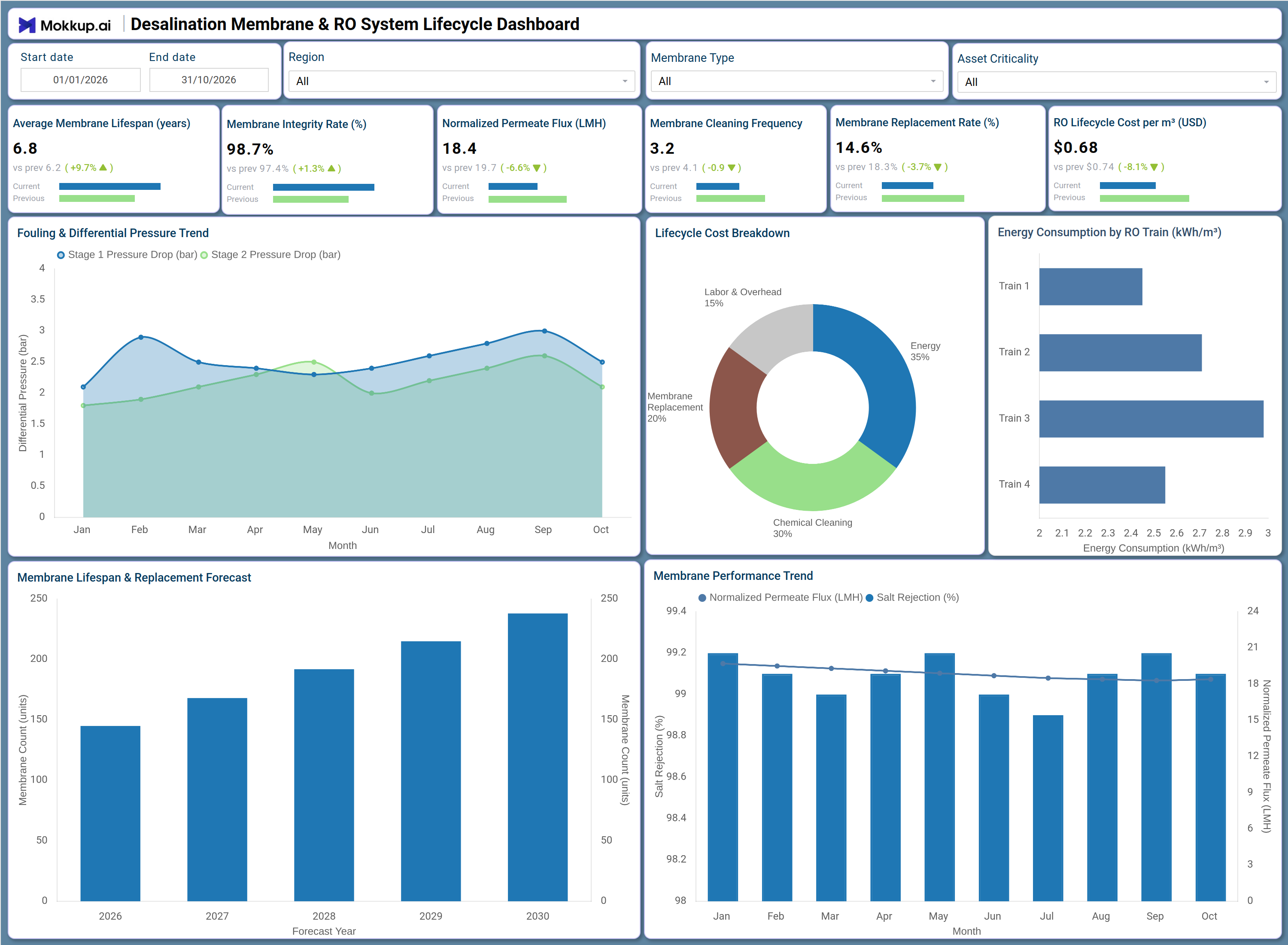Click the $0.68 lifecycle cost value

[1075, 148]
